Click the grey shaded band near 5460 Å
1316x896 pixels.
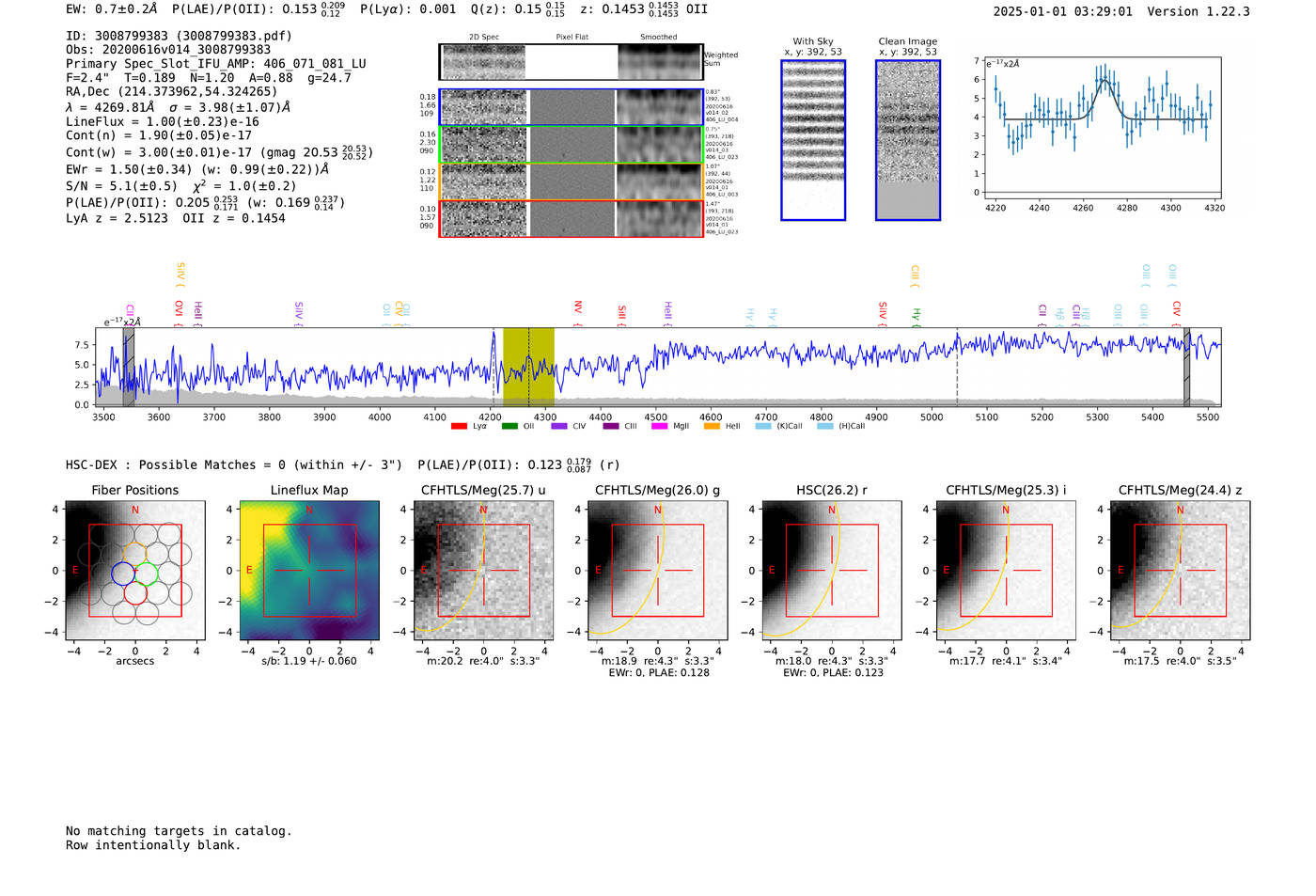[1186, 367]
